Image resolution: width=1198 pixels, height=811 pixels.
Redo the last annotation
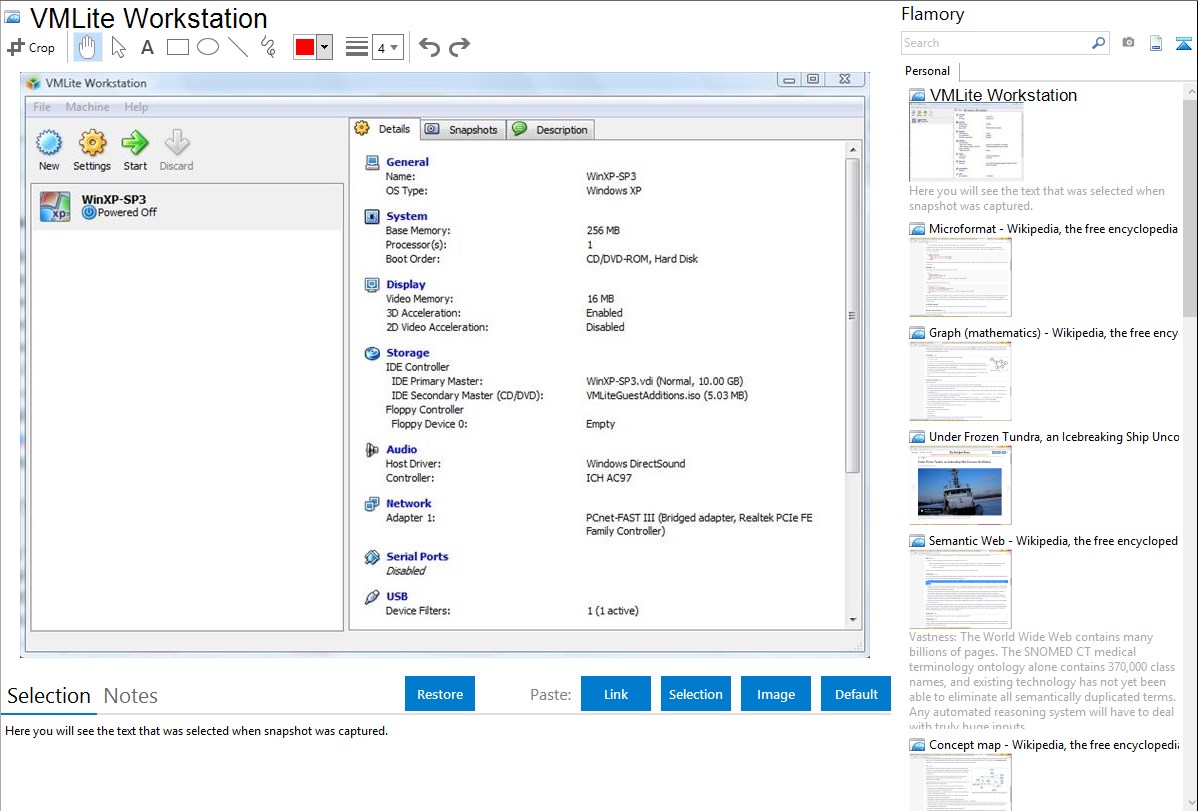pos(459,47)
